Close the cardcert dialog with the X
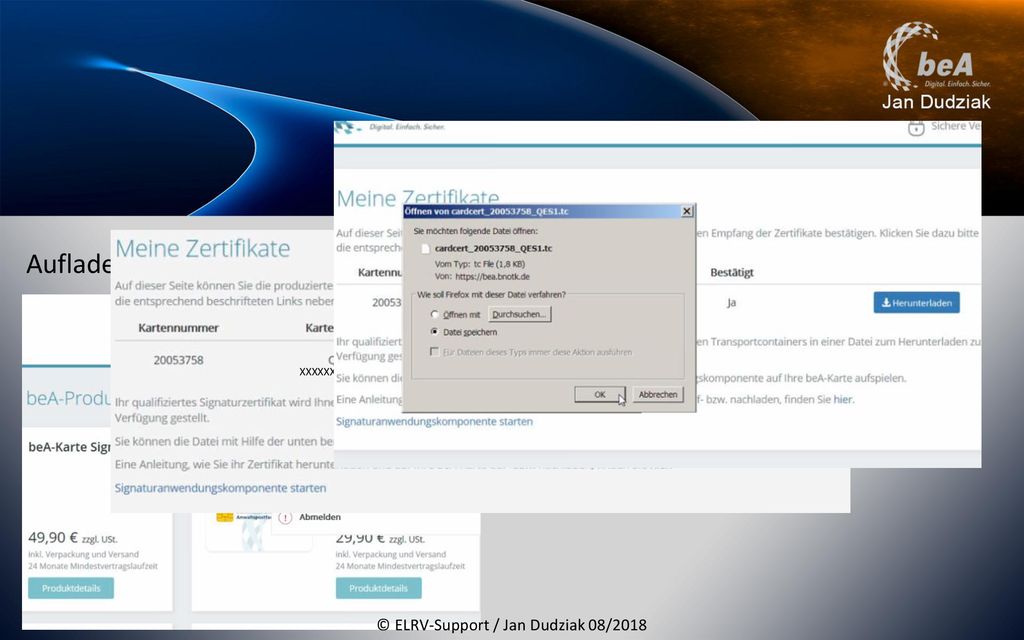 686,211
